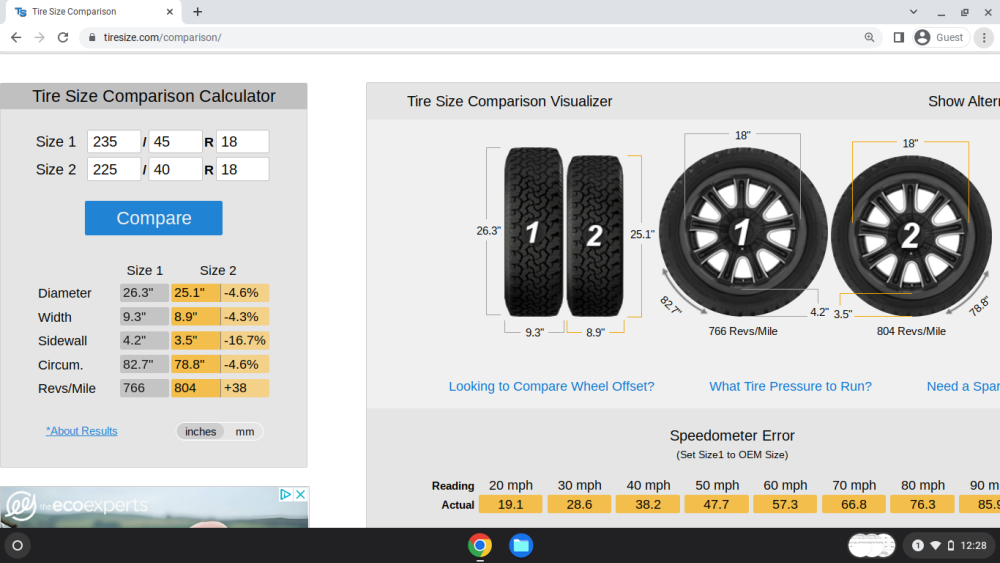Click Diameter Size 1 value 26.3"
This screenshot has height=563, width=1000.
pyautogui.click(x=144, y=293)
